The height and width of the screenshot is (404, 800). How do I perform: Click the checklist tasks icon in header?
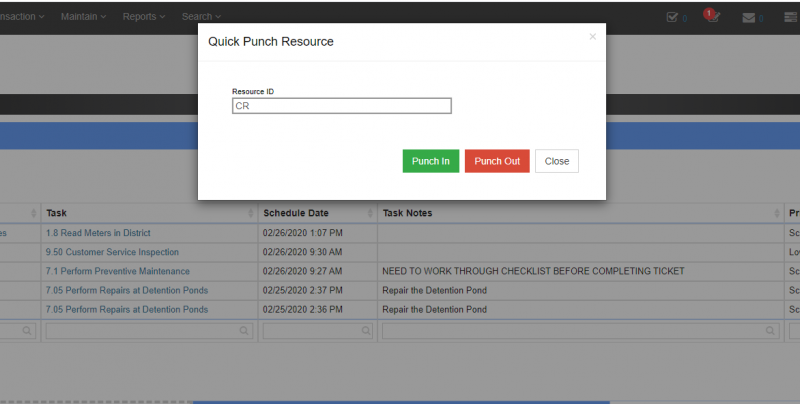(x=672, y=17)
